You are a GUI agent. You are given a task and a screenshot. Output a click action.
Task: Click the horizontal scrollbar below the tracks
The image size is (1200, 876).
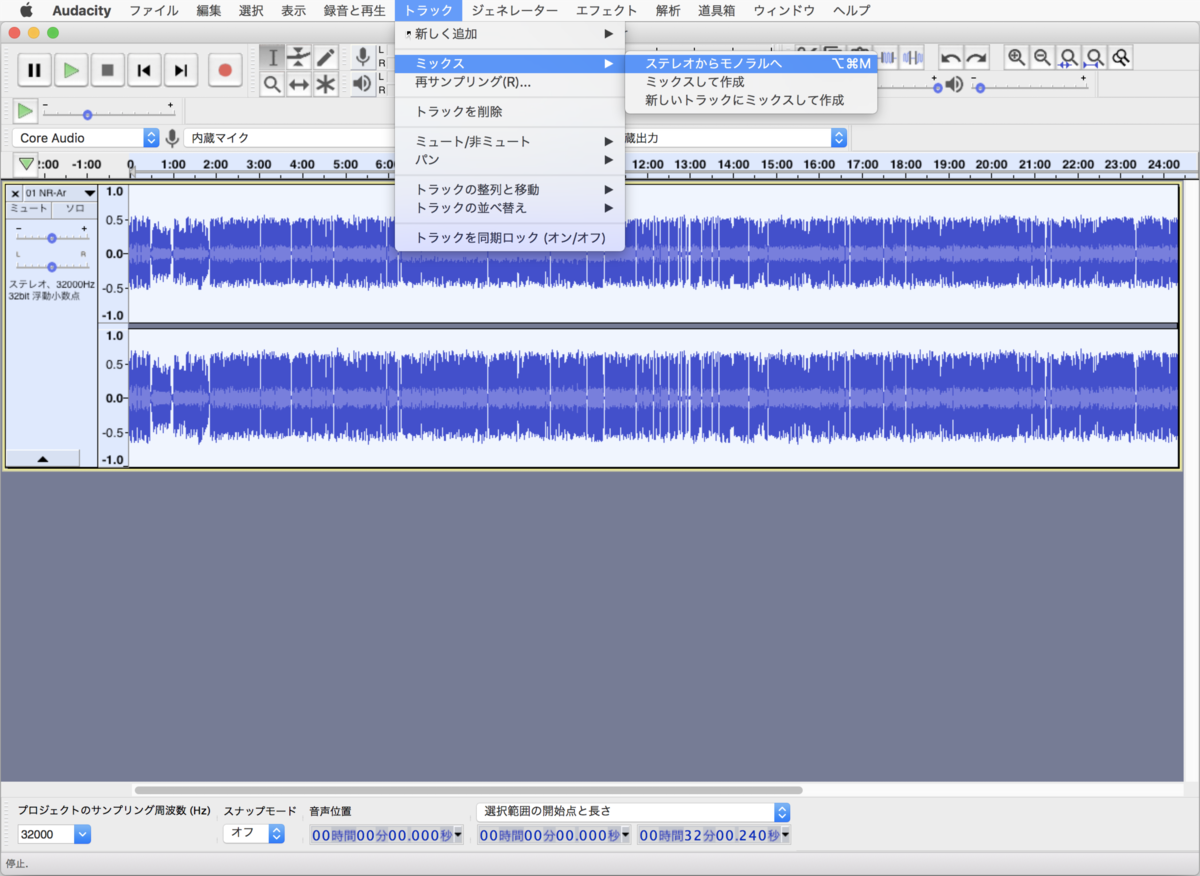point(467,790)
